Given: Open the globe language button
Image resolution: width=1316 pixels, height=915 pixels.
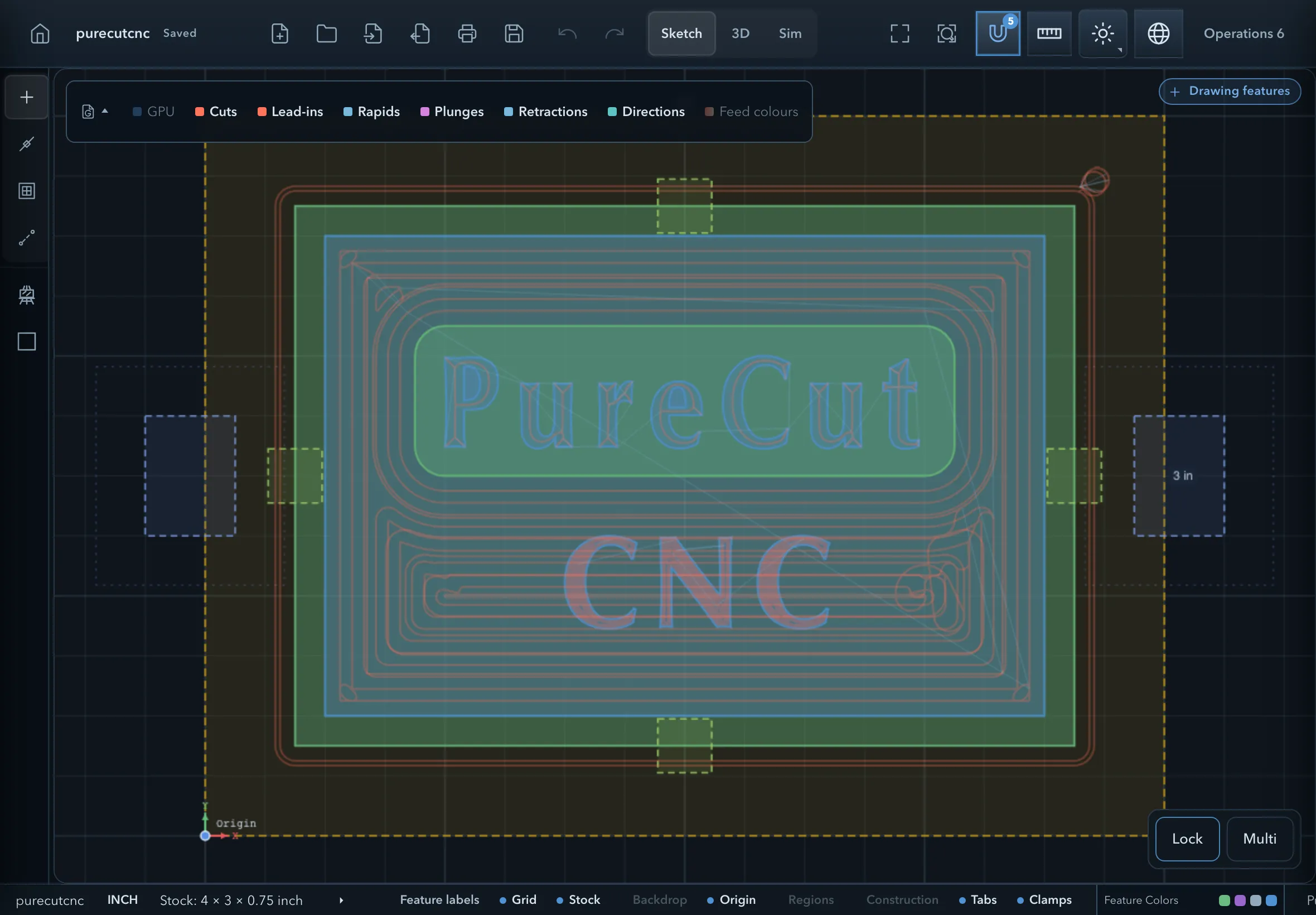Looking at the screenshot, I should [x=1158, y=33].
